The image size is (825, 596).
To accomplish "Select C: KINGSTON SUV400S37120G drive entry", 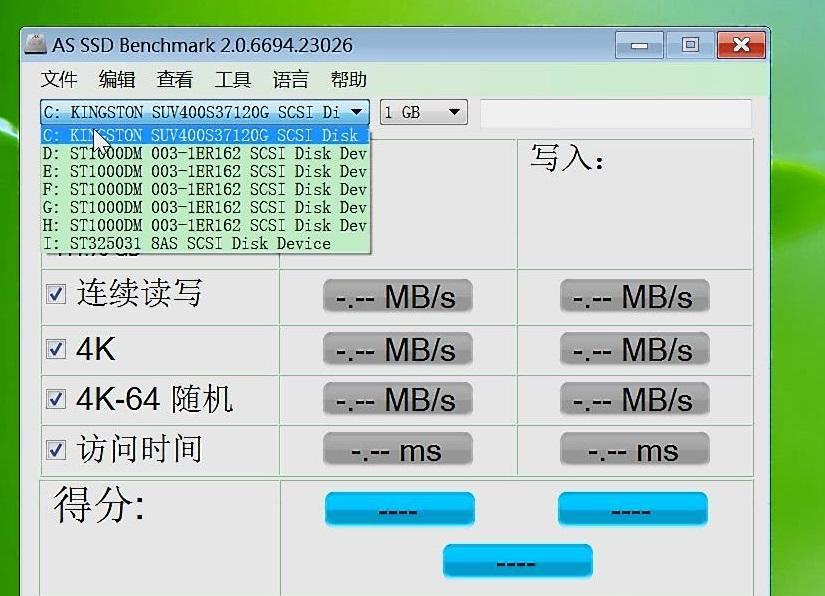I will 205,135.
